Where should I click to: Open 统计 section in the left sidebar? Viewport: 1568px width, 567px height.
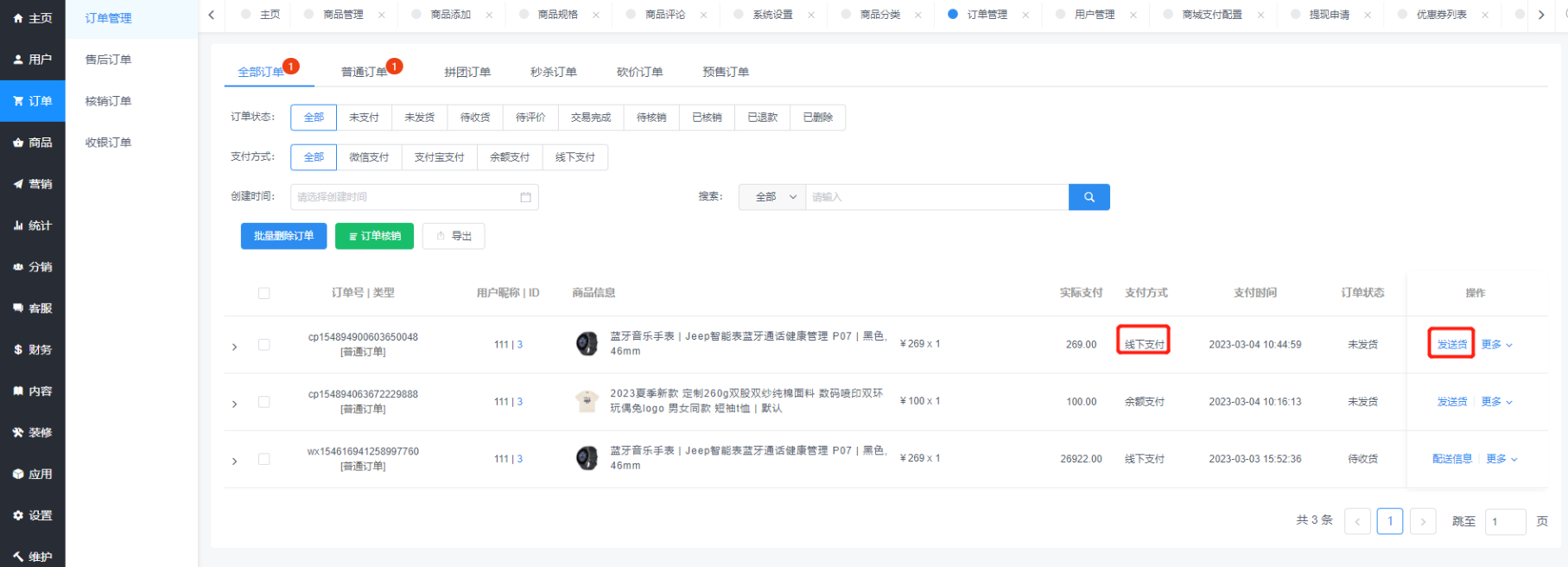point(33,226)
